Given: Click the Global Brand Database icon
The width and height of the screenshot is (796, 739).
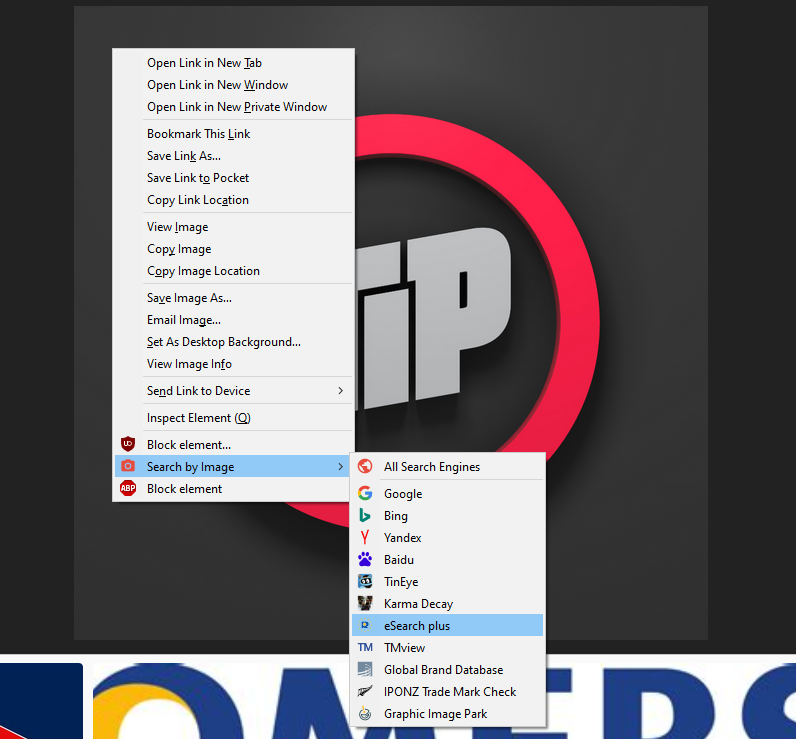Looking at the screenshot, I should coord(365,669).
